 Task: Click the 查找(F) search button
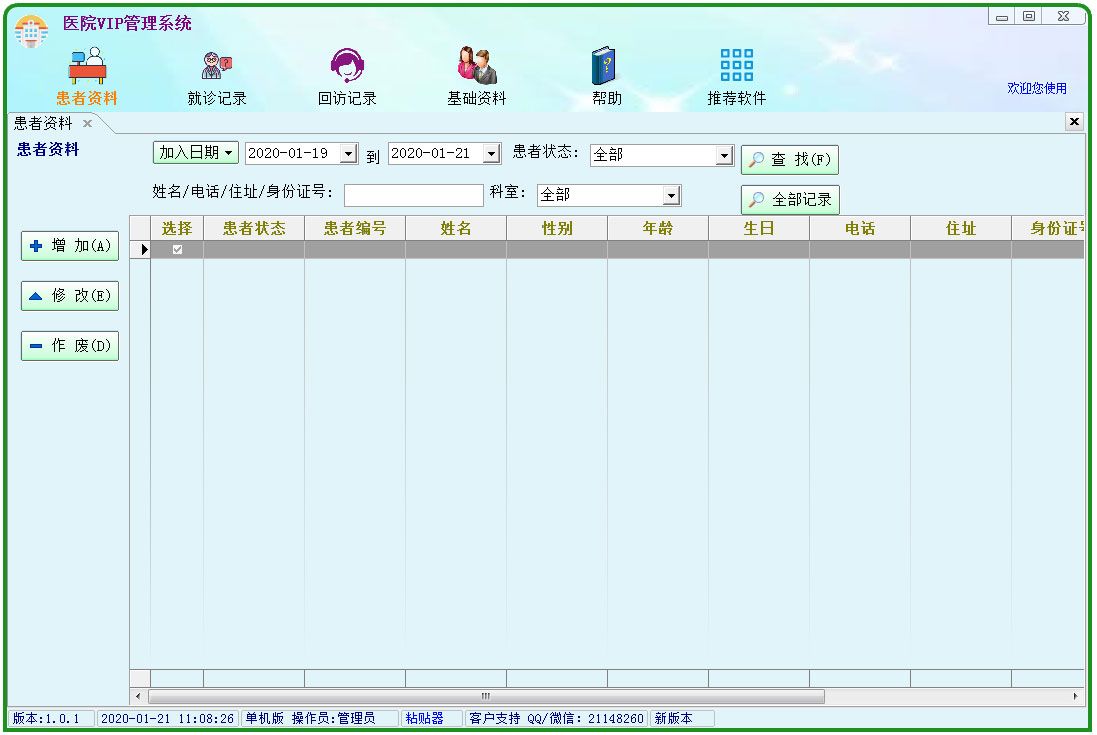point(790,159)
